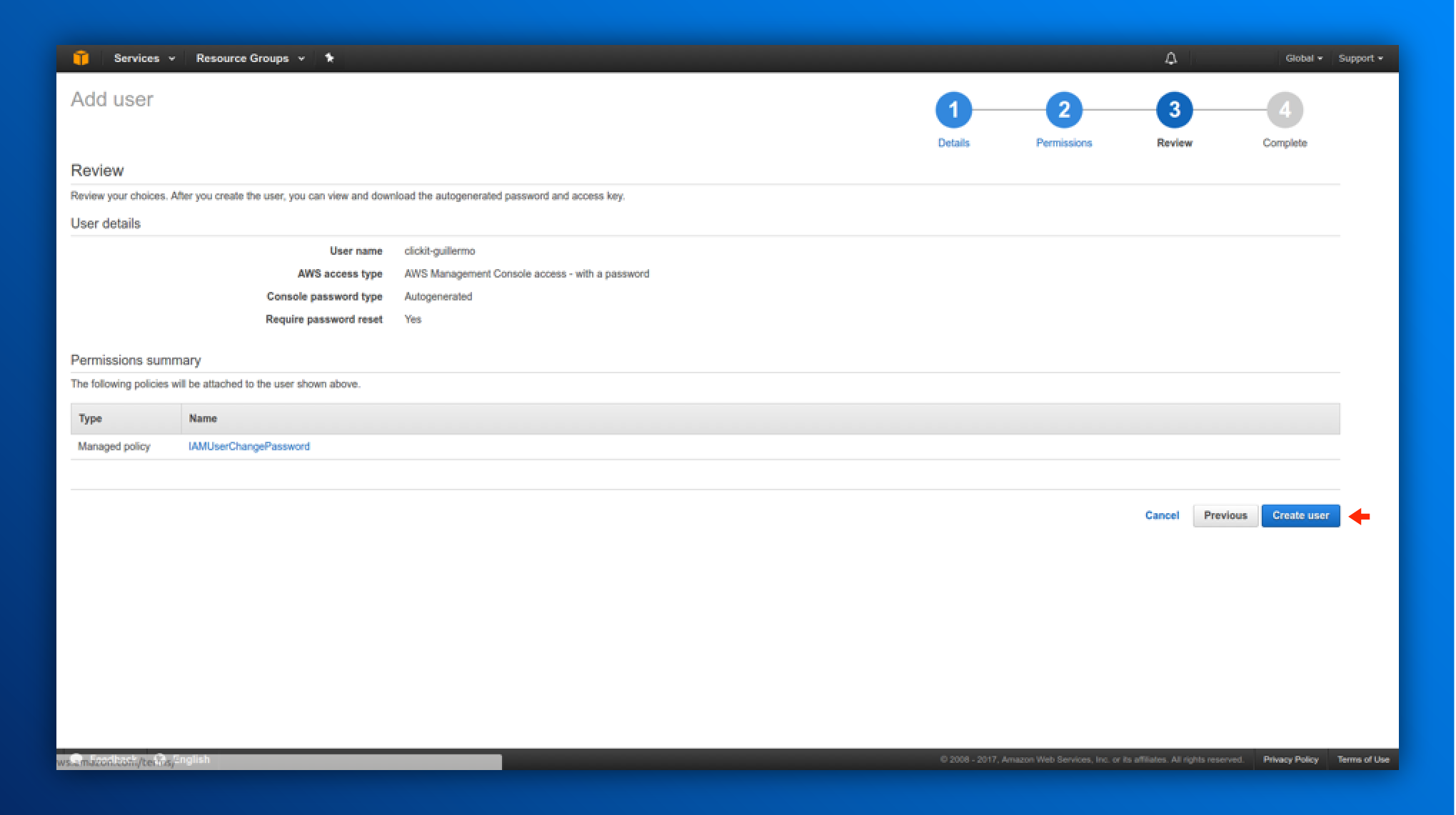Select step 3 Review circle

point(1174,110)
